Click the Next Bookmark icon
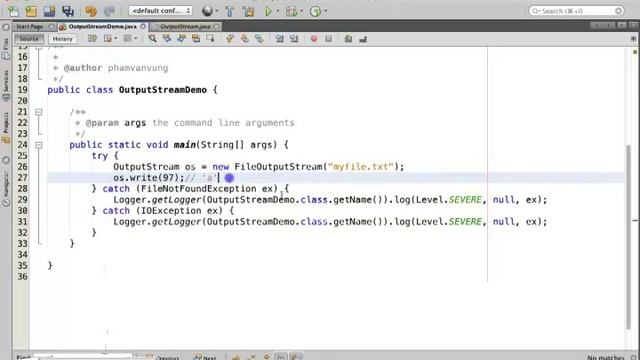This screenshot has width=640, height=360. point(244,39)
